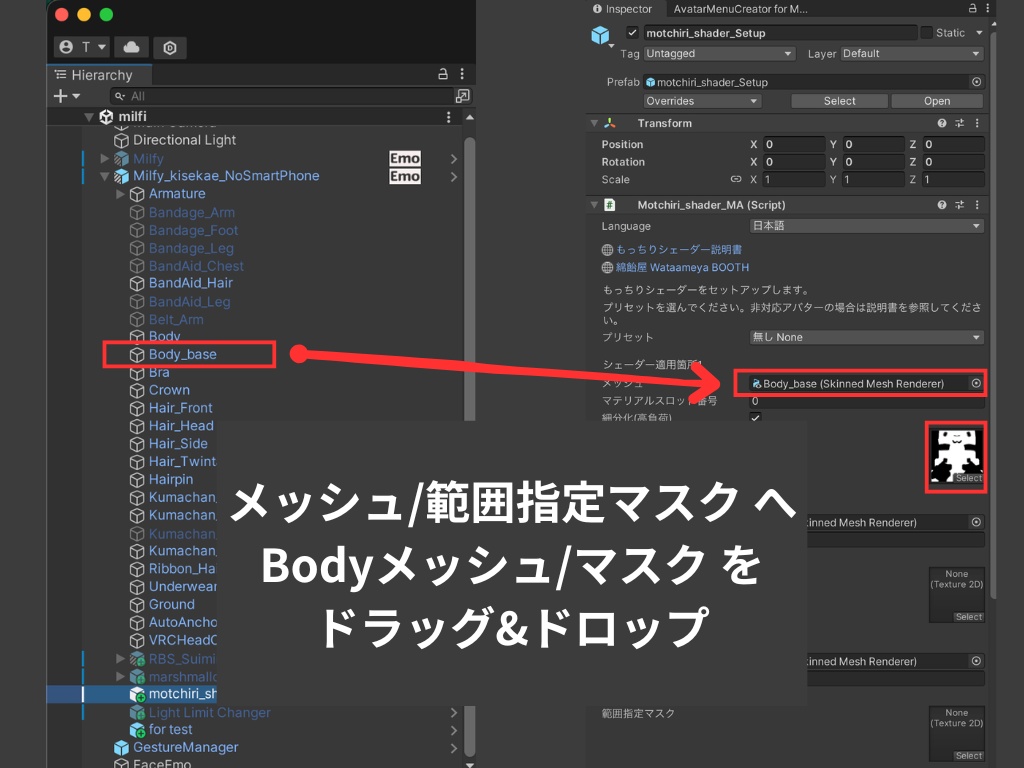Open the Hierarchy search picker icon
Screen dimensions: 1024x768
point(462,96)
